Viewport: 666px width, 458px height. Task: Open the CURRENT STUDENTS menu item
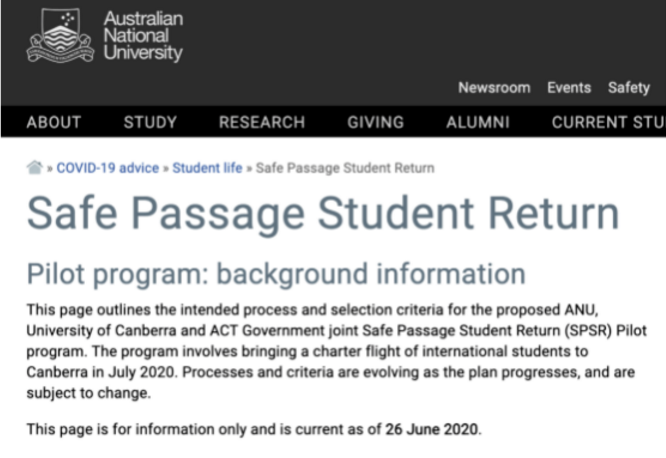click(x=608, y=122)
